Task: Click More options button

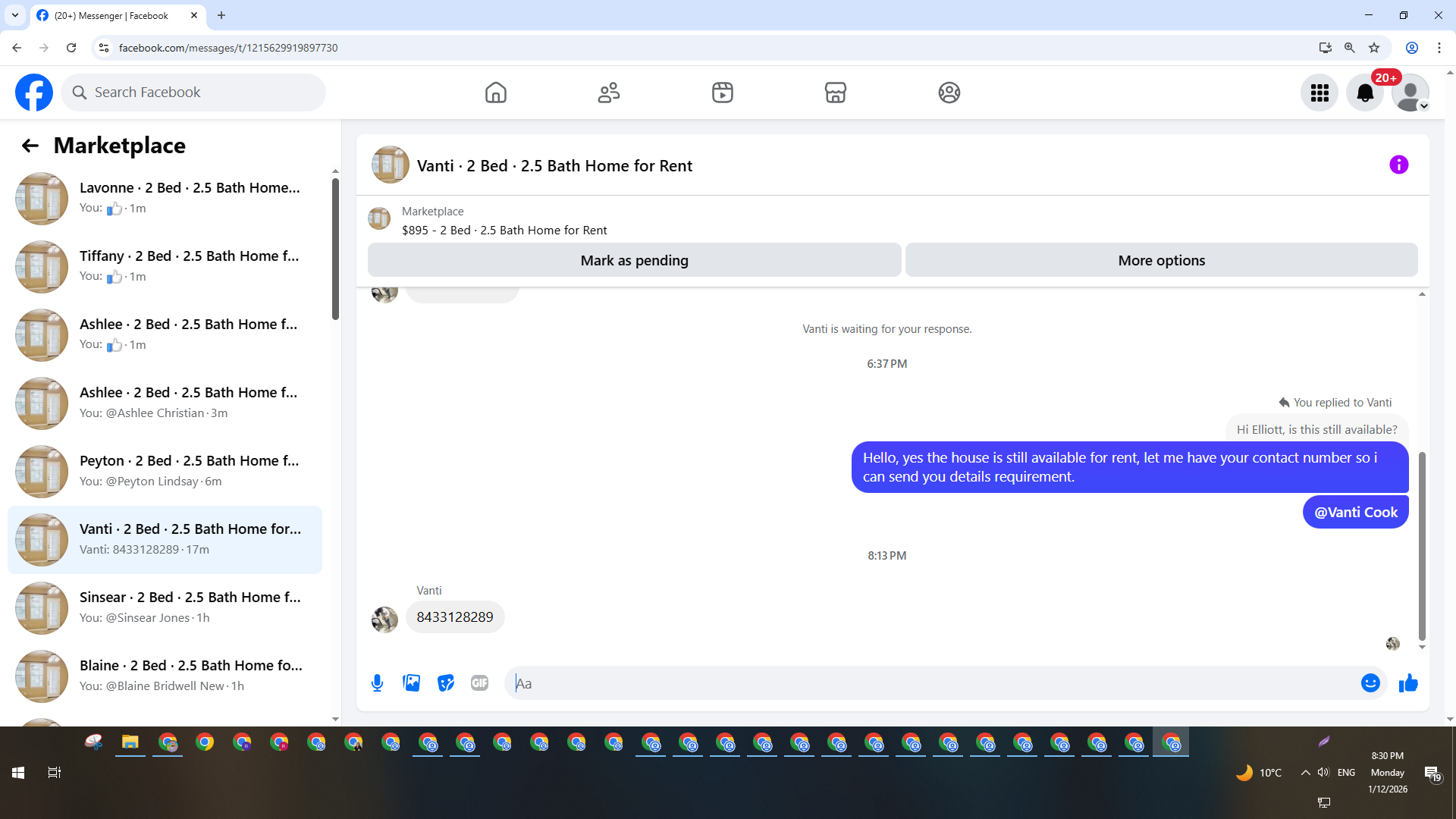Action: tap(1161, 260)
